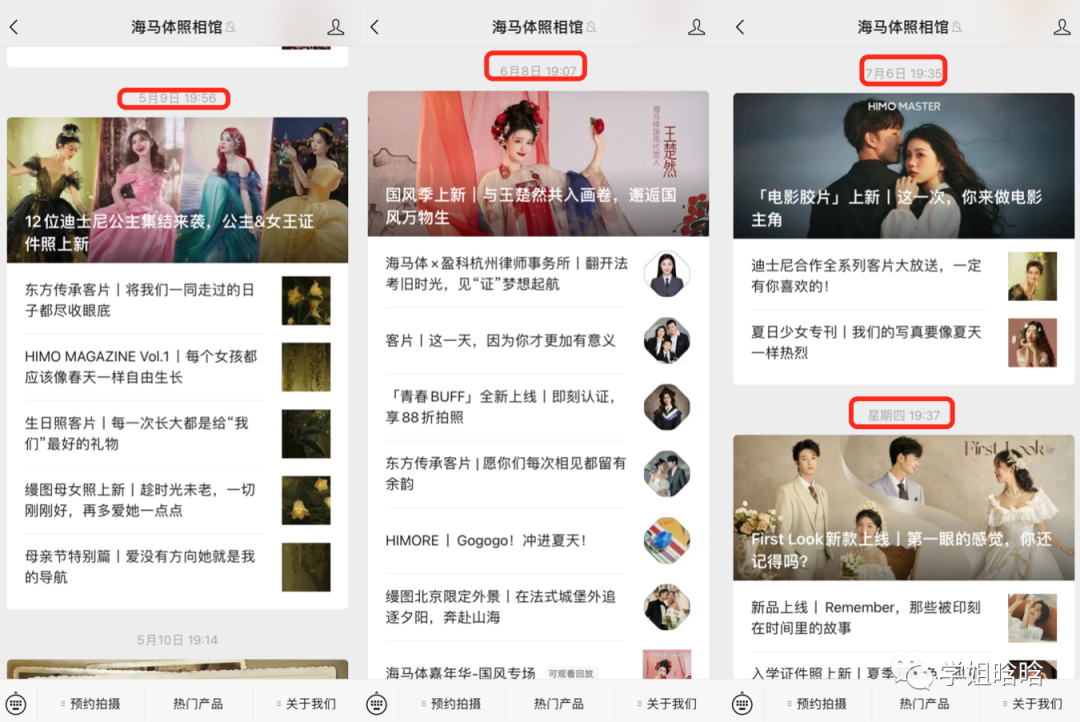
Task: Open article 缦图母女照上新
Action: click(x=177, y=500)
